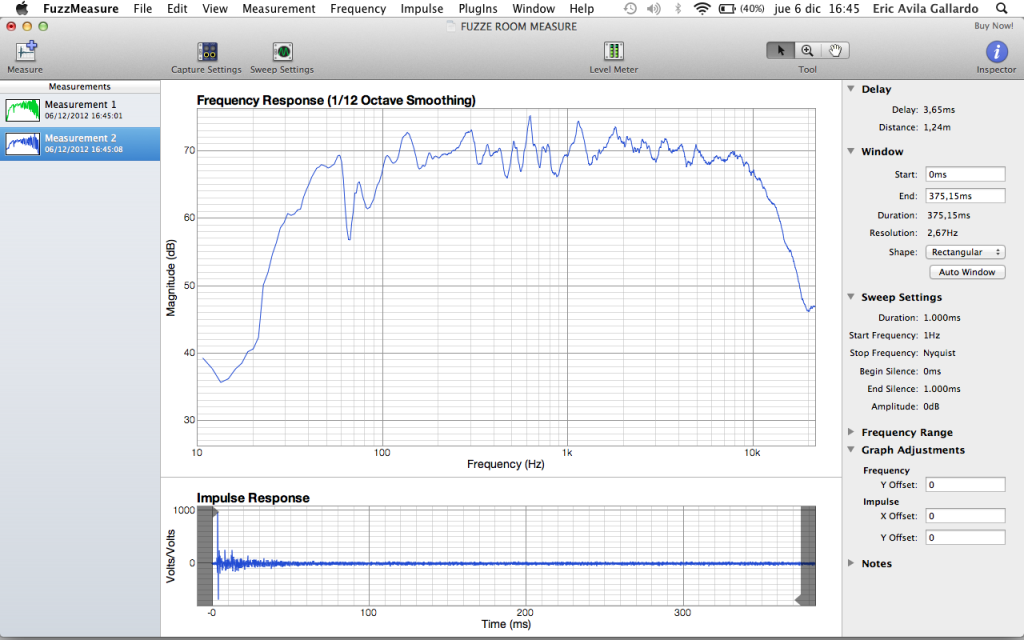Click the clock showing jue 6 dic 16:45

[817, 8]
